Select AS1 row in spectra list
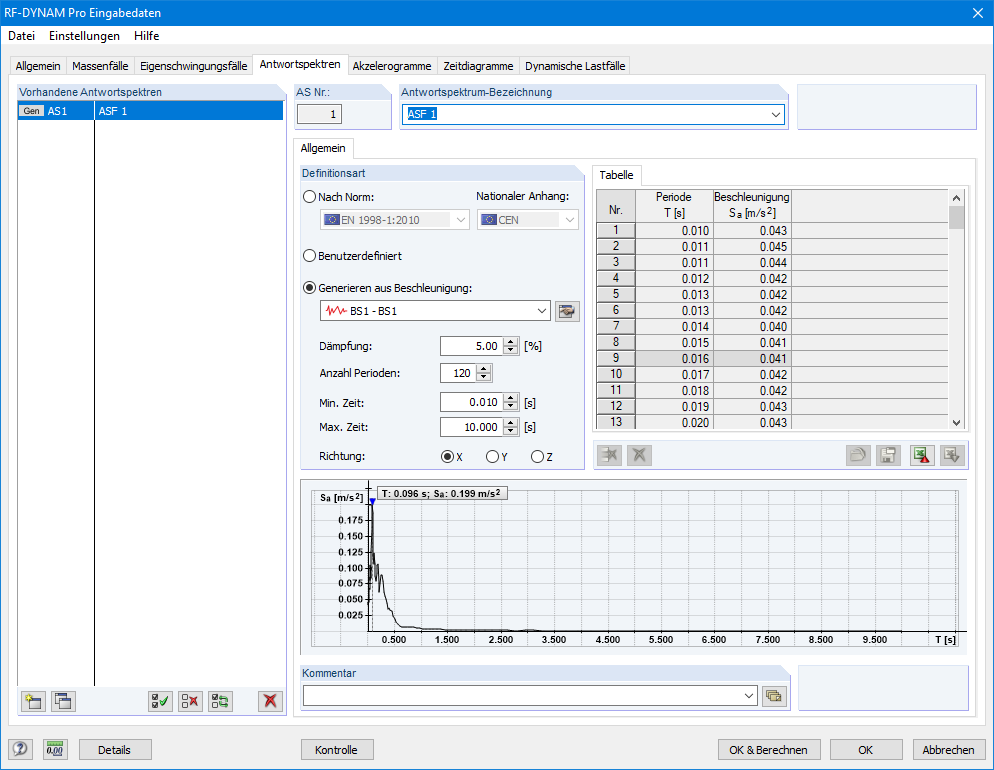The height and width of the screenshot is (770, 994). point(150,111)
